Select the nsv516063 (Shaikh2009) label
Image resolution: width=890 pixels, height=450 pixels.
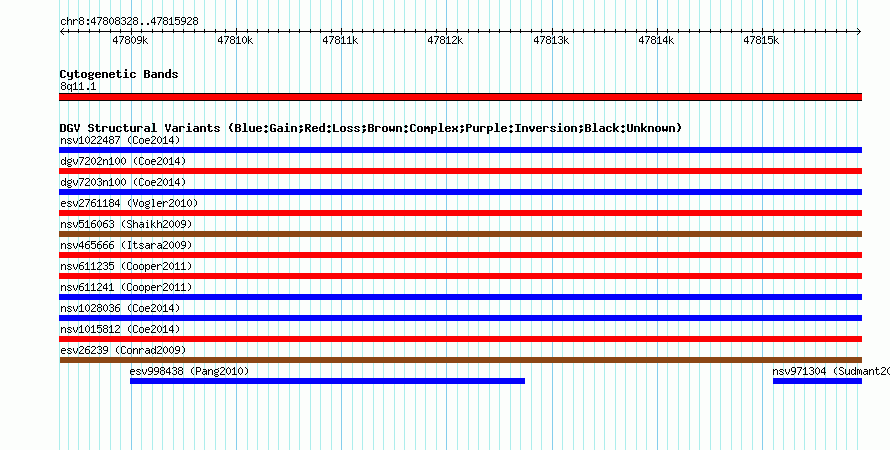tap(126, 224)
